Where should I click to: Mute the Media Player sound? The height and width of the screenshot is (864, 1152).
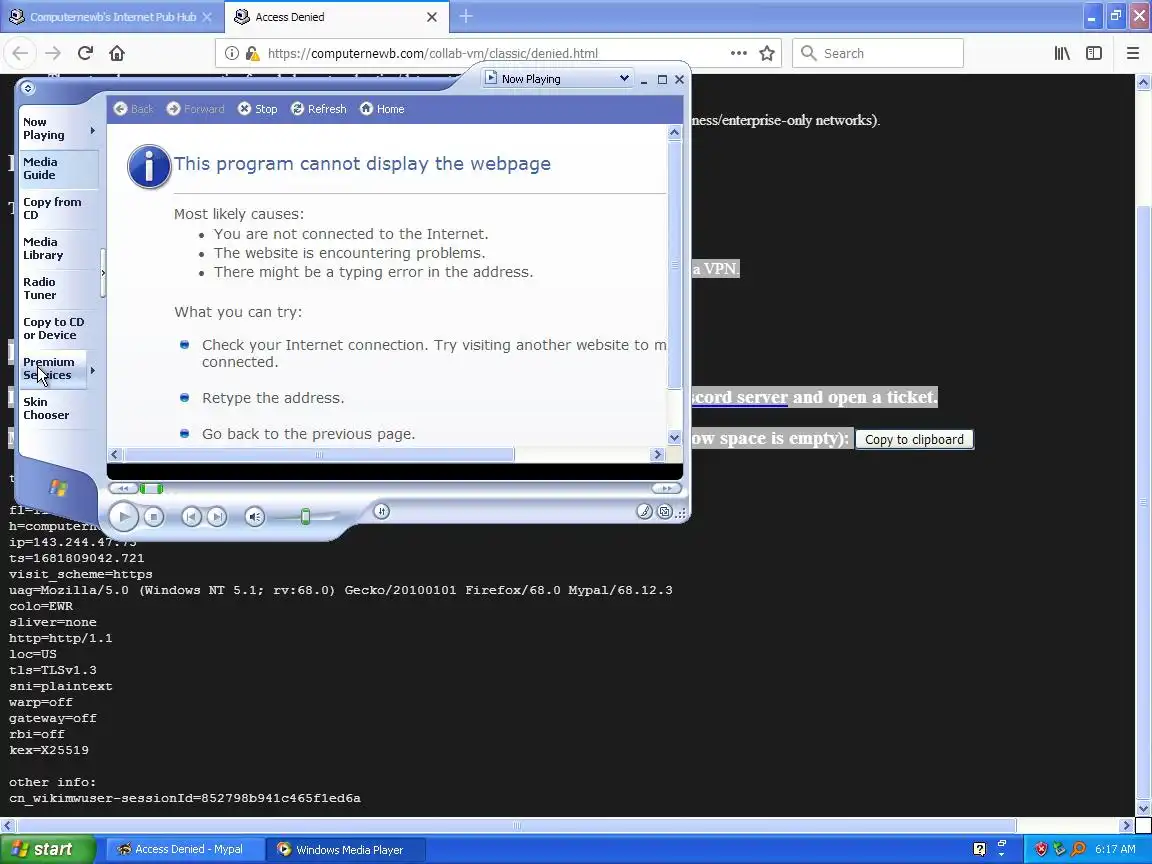(254, 517)
